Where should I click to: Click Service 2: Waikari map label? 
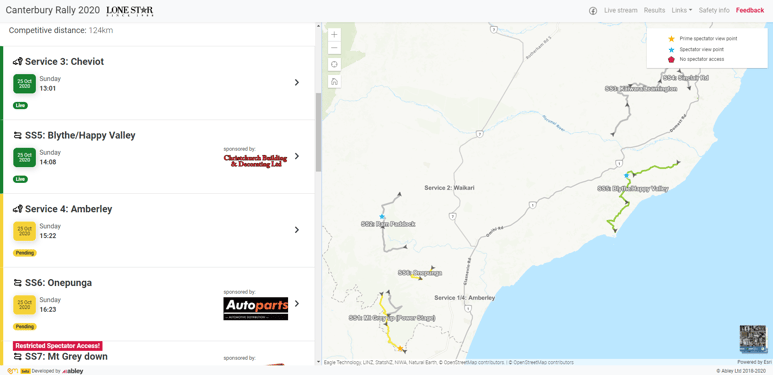click(449, 188)
